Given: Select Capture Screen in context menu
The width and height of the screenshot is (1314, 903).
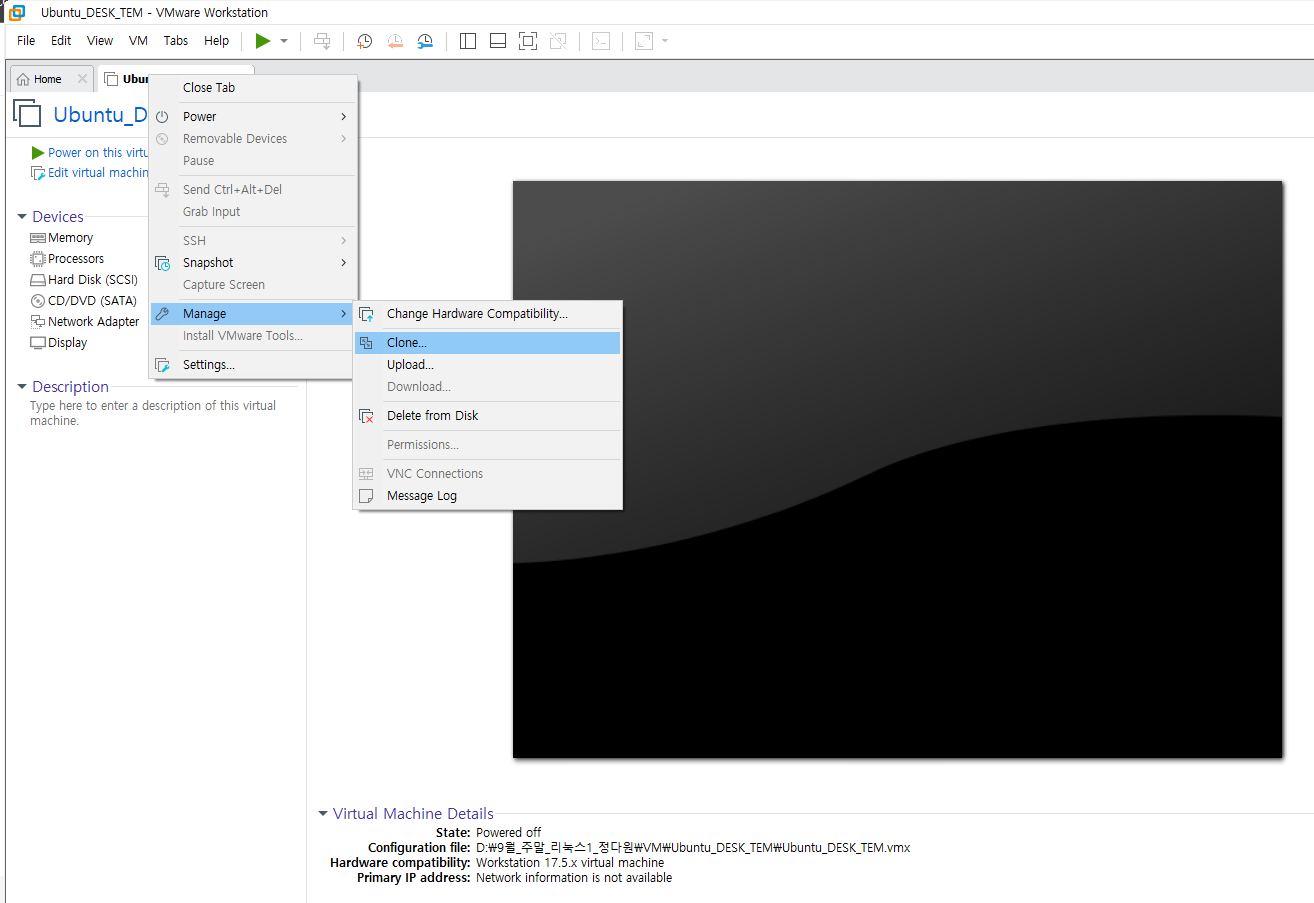Looking at the screenshot, I should click(x=252, y=285).
